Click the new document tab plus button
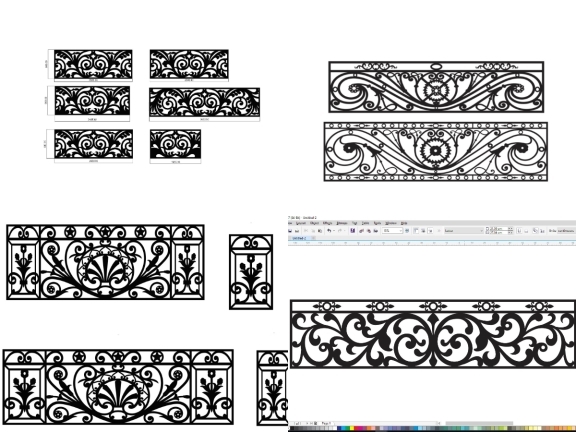576x432 pixels. click(x=313, y=238)
